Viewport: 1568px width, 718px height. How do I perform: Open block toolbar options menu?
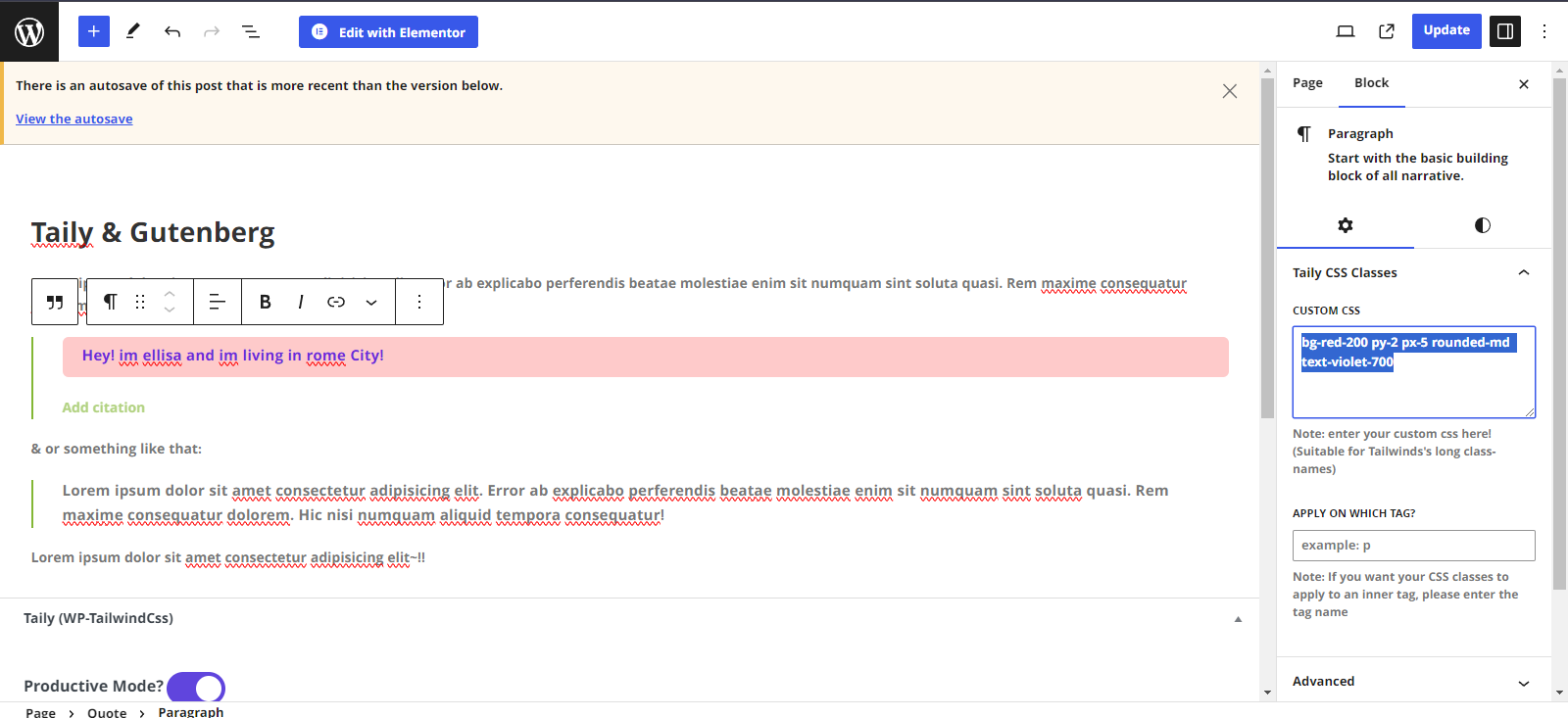419,302
